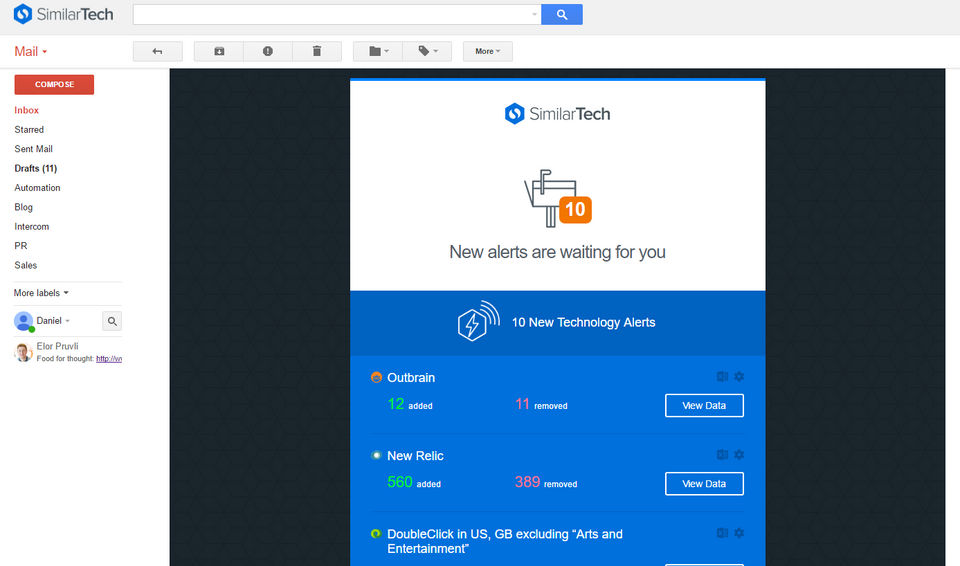Open the Inbox folder
Image resolution: width=960 pixels, height=566 pixels.
coord(26,110)
